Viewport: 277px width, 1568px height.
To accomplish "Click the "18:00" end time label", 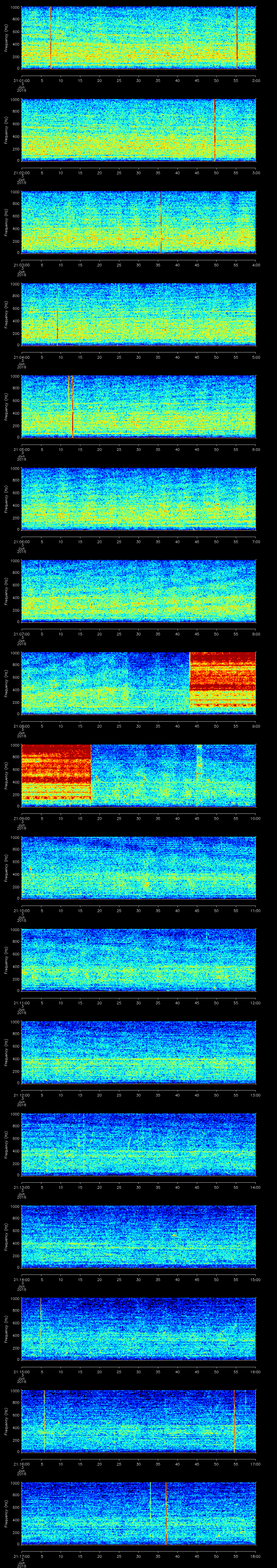I will point(255,1556).
